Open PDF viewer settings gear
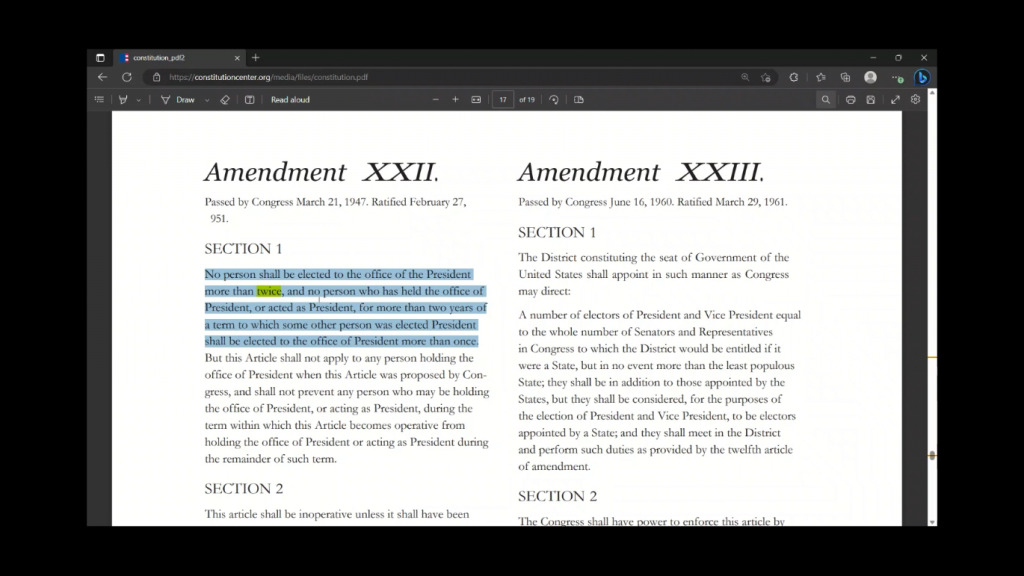This screenshot has height=576, width=1024. tap(916, 100)
